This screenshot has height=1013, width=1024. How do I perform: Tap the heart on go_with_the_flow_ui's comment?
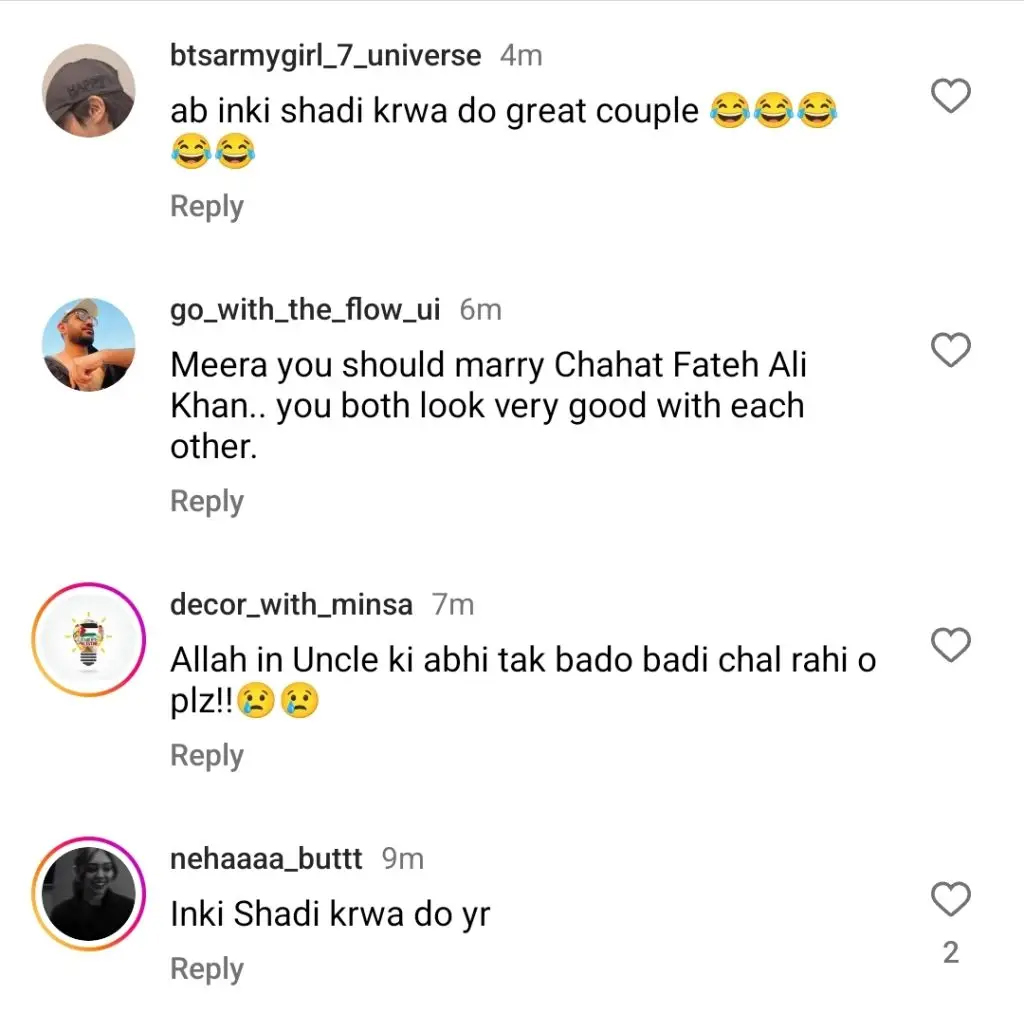950,351
